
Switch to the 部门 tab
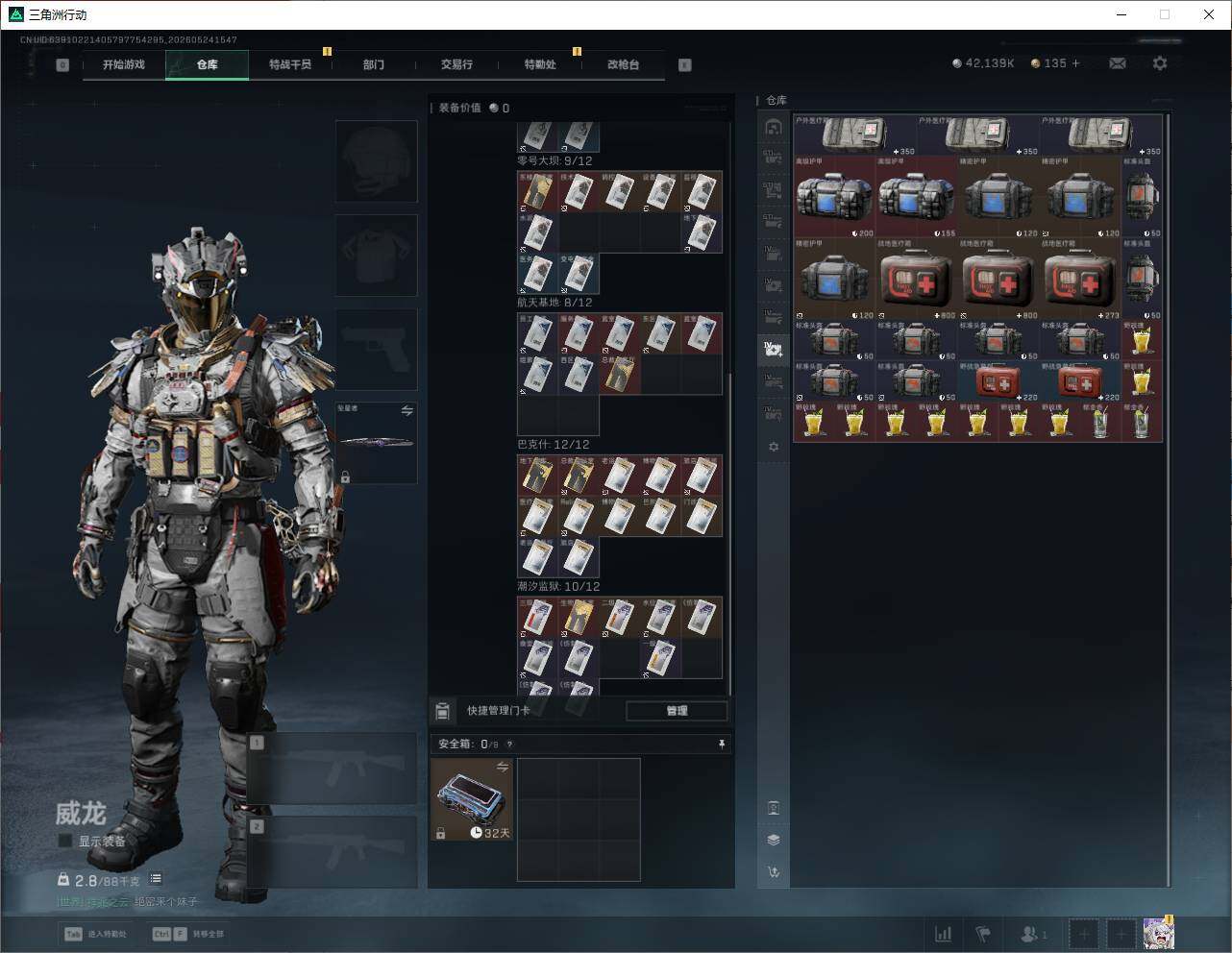(373, 64)
